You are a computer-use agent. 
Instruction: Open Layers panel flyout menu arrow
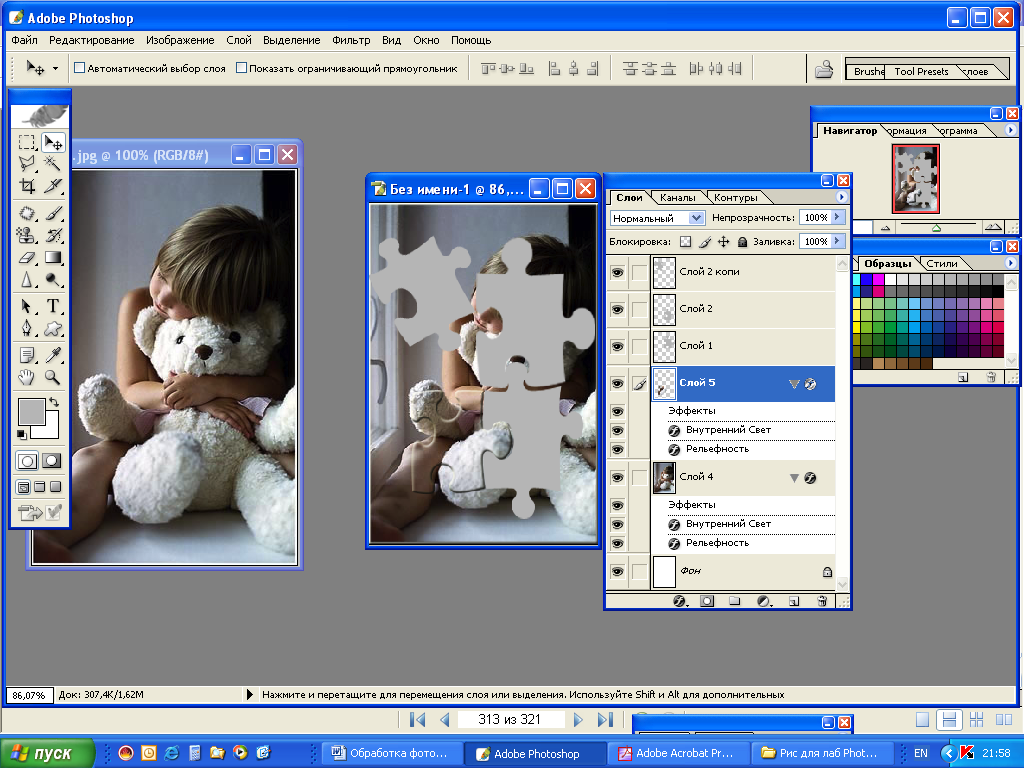(841, 197)
